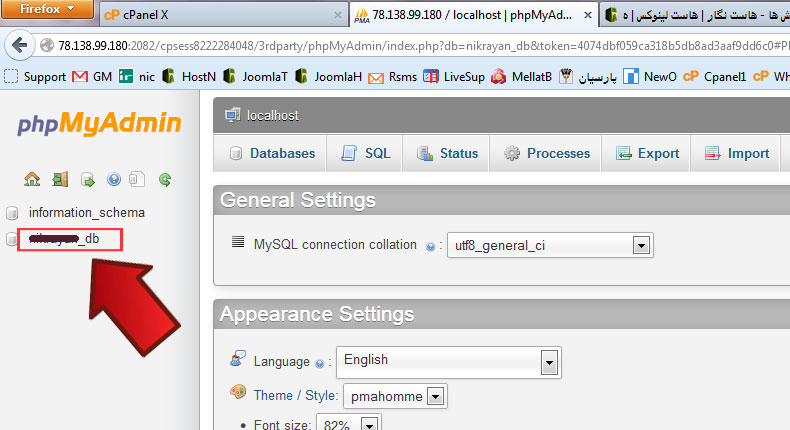The height and width of the screenshot is (430, 790).
Task: Click the collation help info icon
Action: 431,245
